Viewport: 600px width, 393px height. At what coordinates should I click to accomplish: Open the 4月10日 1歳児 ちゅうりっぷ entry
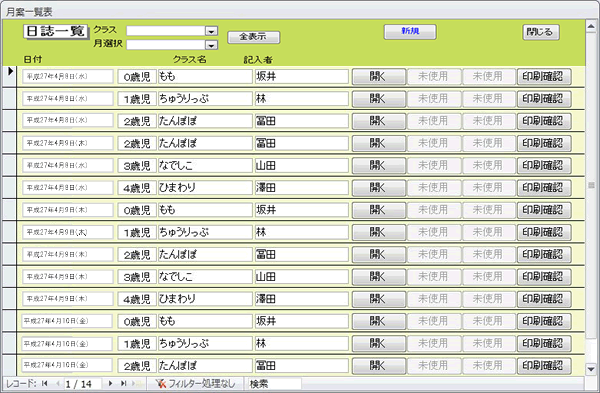pos(379,343)
